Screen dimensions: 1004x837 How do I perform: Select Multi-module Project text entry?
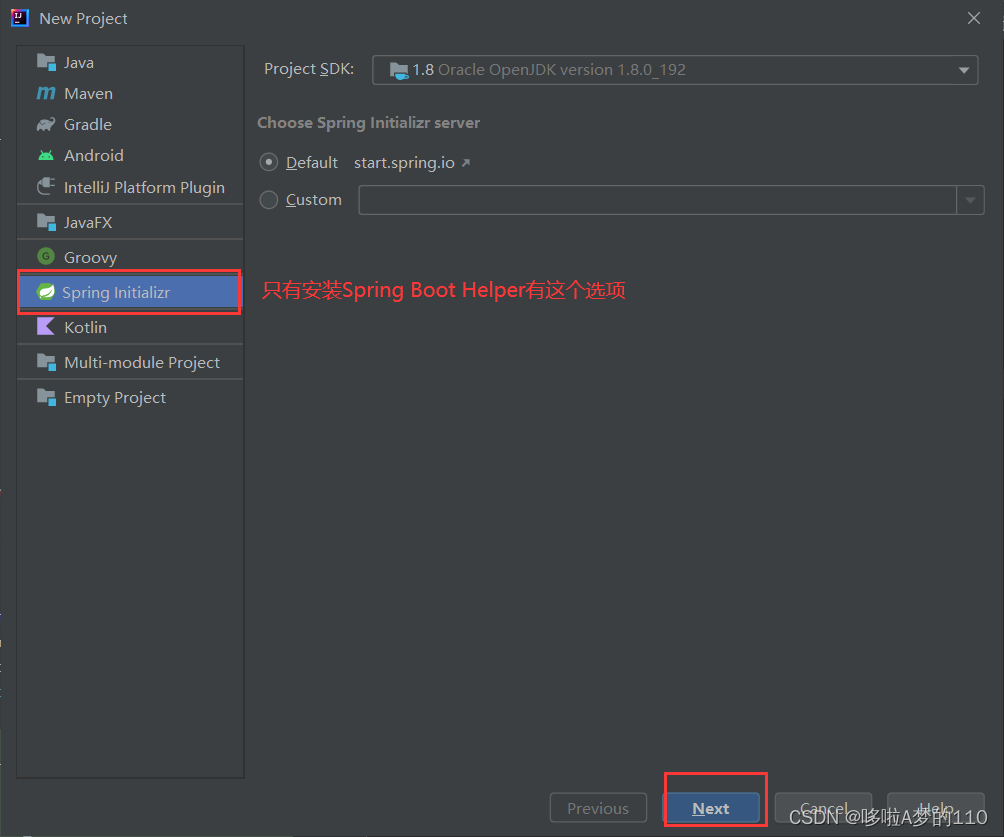(x=142, y=362)
